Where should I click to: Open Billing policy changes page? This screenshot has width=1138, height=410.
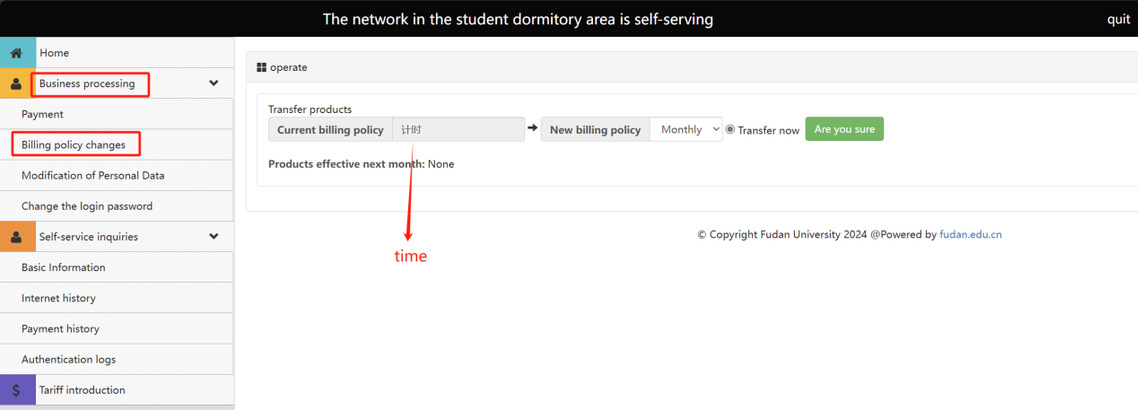pyautogui.click(x=74, y=145)
